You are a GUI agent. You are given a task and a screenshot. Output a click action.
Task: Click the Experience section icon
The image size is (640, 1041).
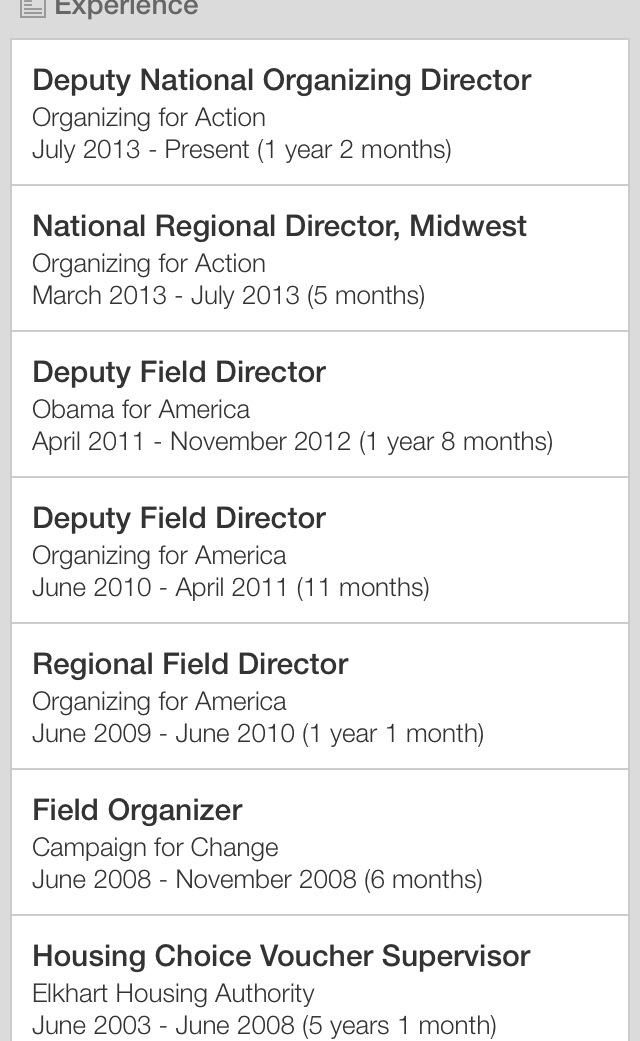click(33, 8)
